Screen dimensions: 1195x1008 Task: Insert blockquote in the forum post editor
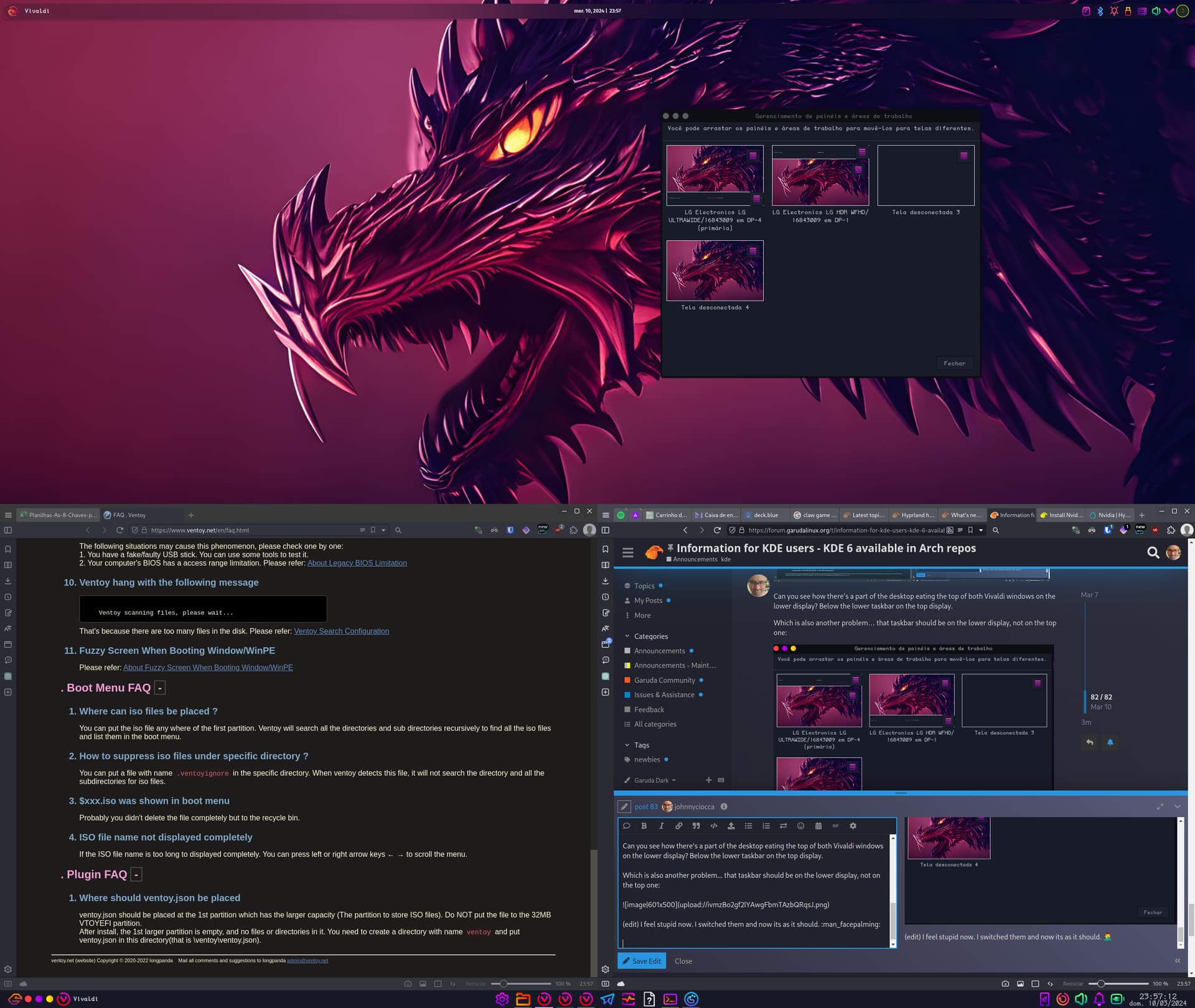pos(696,826)
